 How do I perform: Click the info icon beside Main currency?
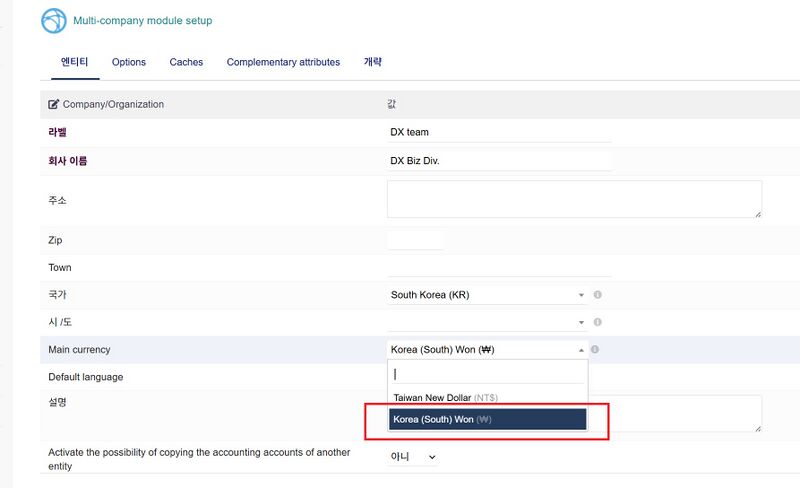point(595,349)
